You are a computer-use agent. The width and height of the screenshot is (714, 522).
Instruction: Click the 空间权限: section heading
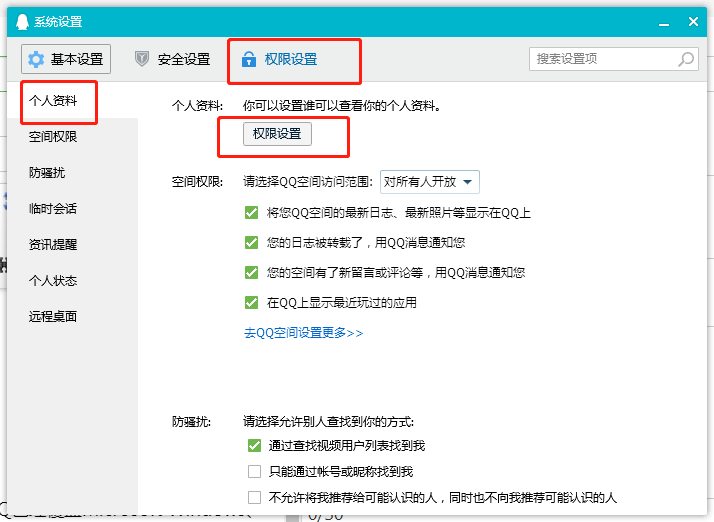tap(198, 182)
